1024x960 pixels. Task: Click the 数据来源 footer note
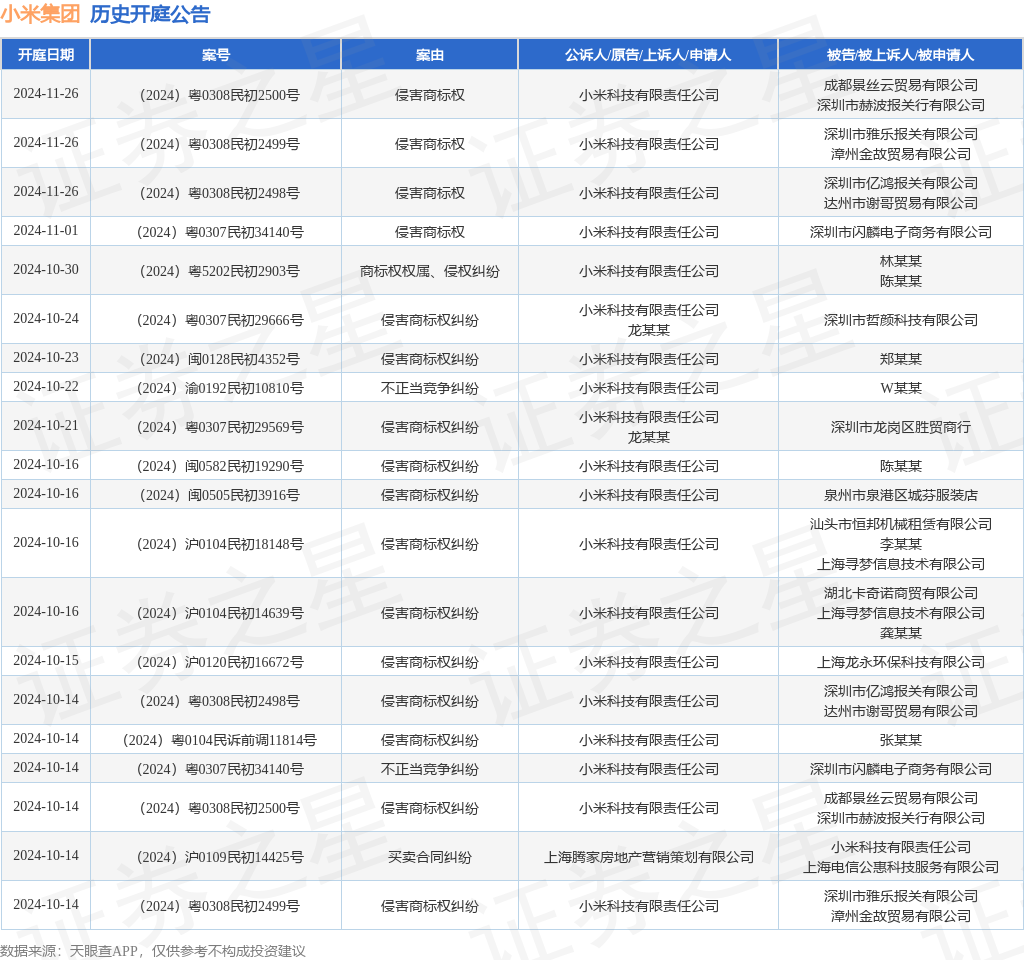(x=153, y=951)
